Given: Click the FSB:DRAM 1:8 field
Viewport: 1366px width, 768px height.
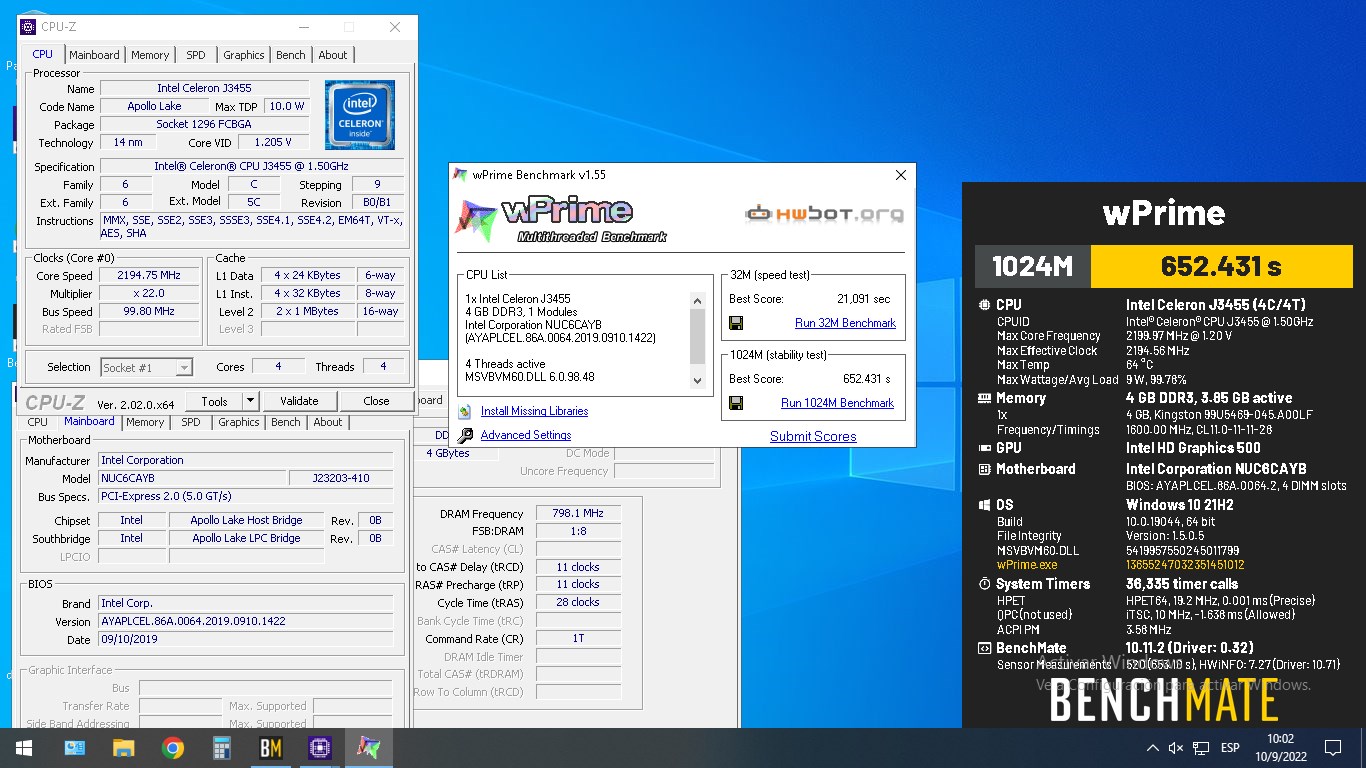Looking at the screenshot, I should (578, 531).
